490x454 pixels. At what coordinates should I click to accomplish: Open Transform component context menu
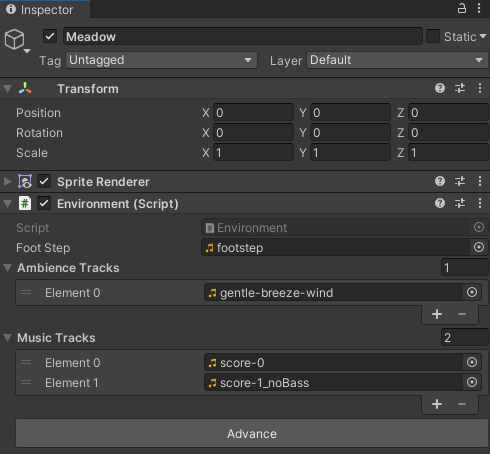click(480, 88)
